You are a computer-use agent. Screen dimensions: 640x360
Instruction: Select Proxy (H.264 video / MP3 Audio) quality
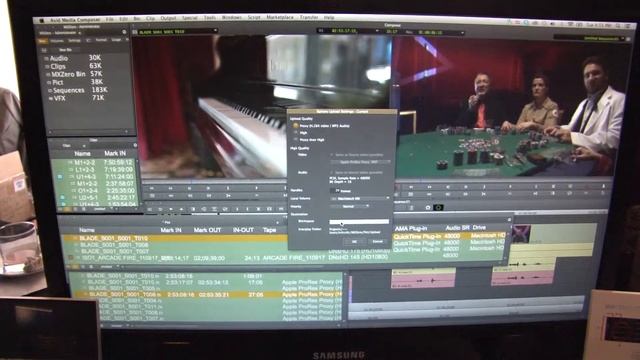296,126
